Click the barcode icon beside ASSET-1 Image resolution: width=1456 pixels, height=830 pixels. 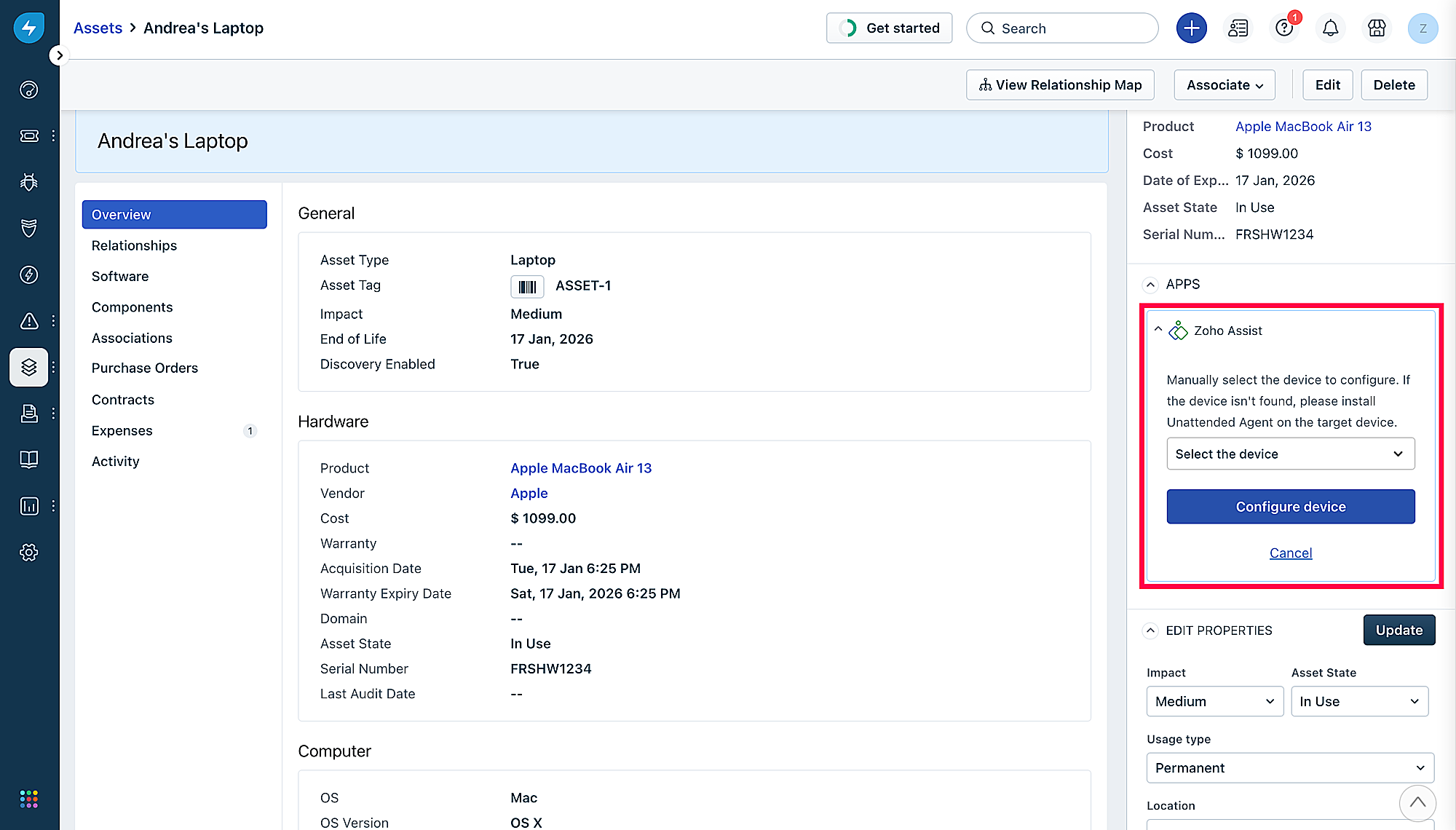[527, 287]
